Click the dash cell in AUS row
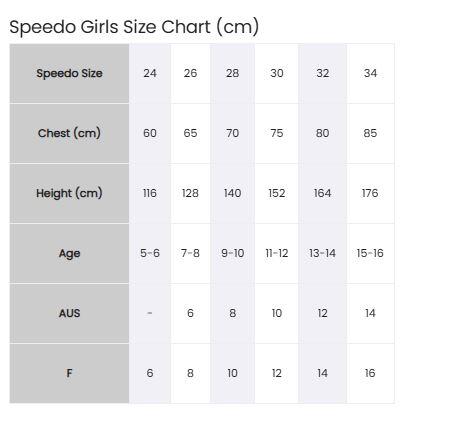 (150, 313)
